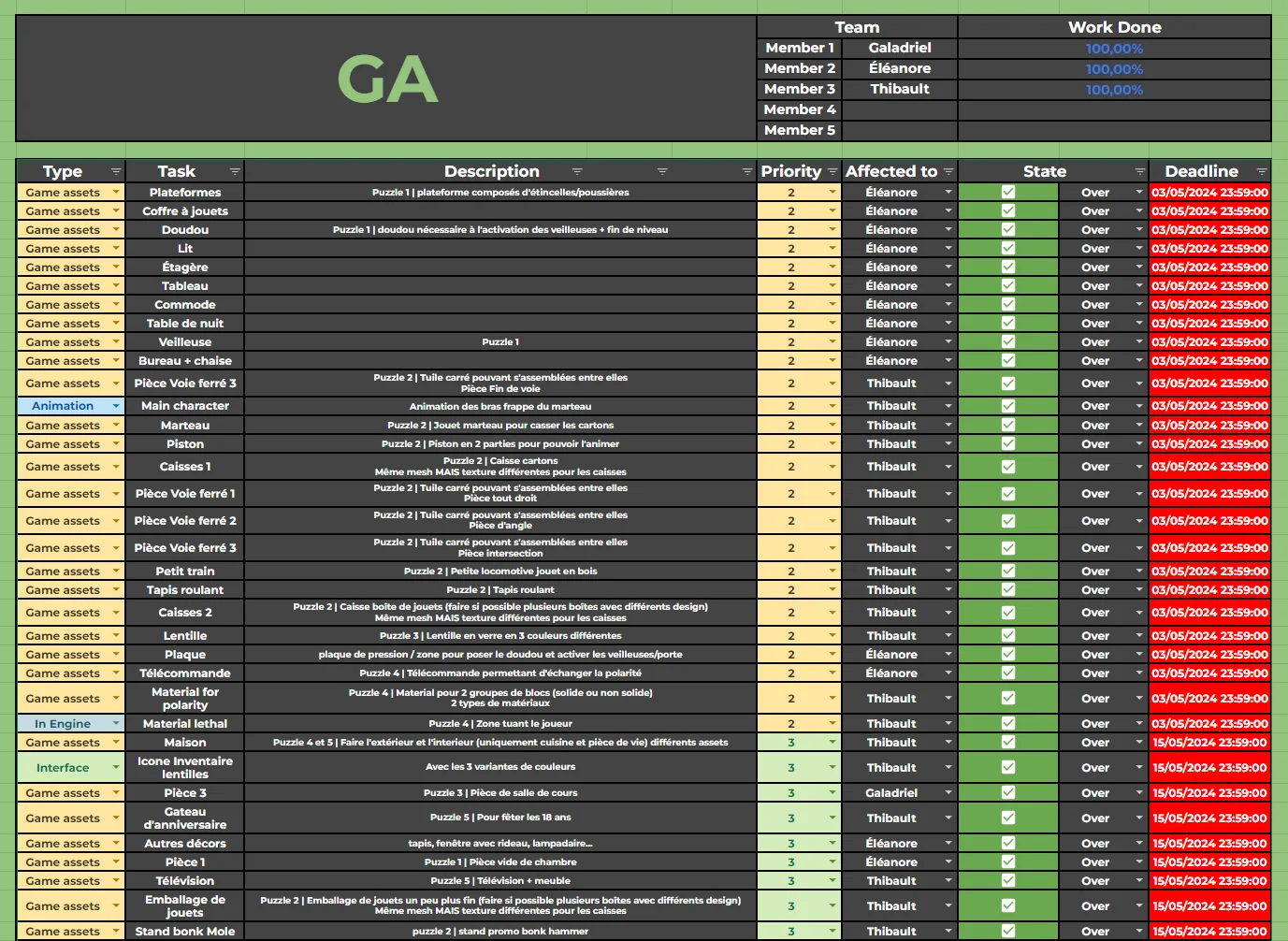Select the Pièce 1 task cell
The image size is (1288, 941).
pyautogui.click(x=185, y=861)
